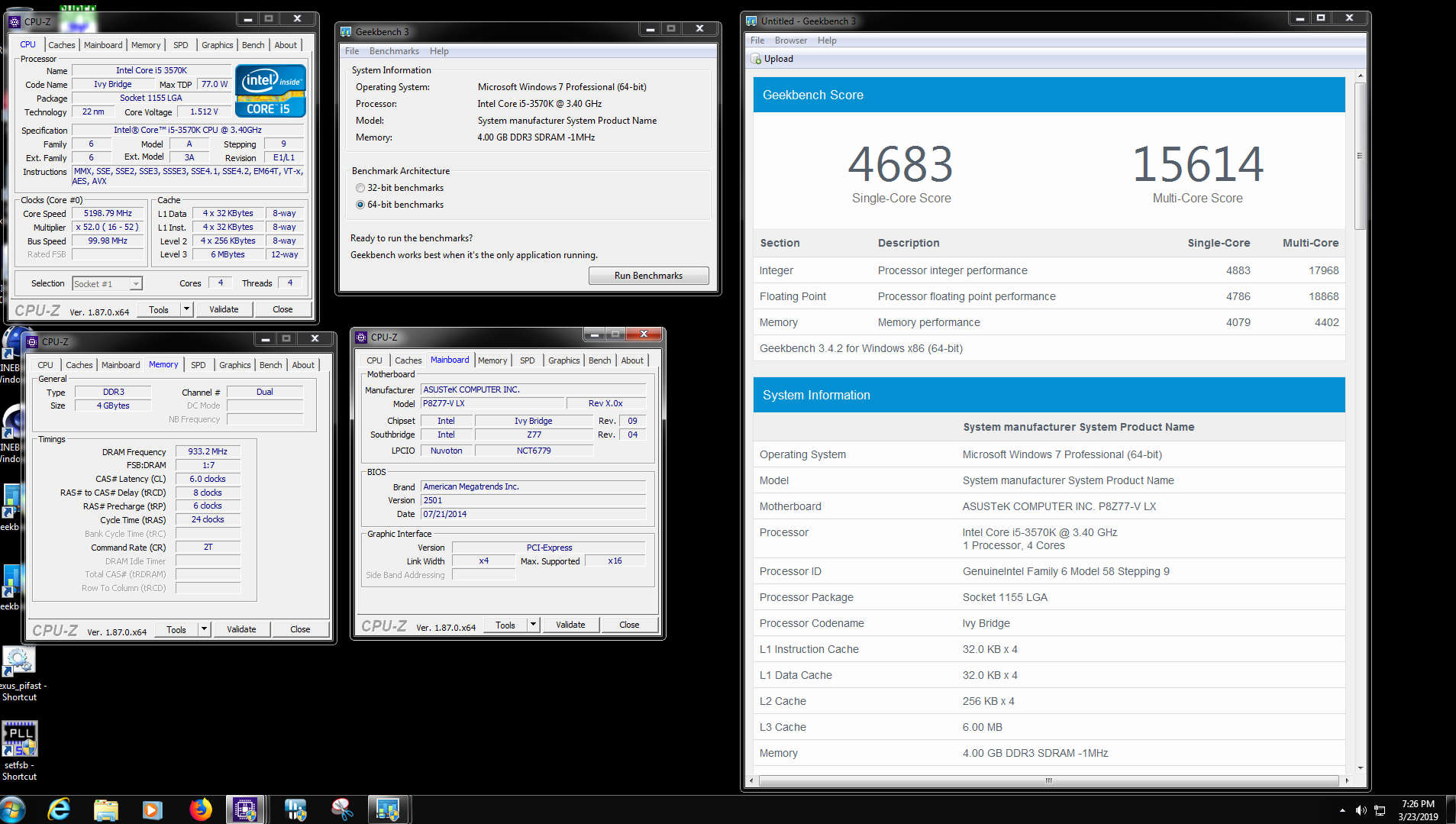
Task: Open Memory tab in CPU-Z Mainboard window
Action: pos(492,360)
